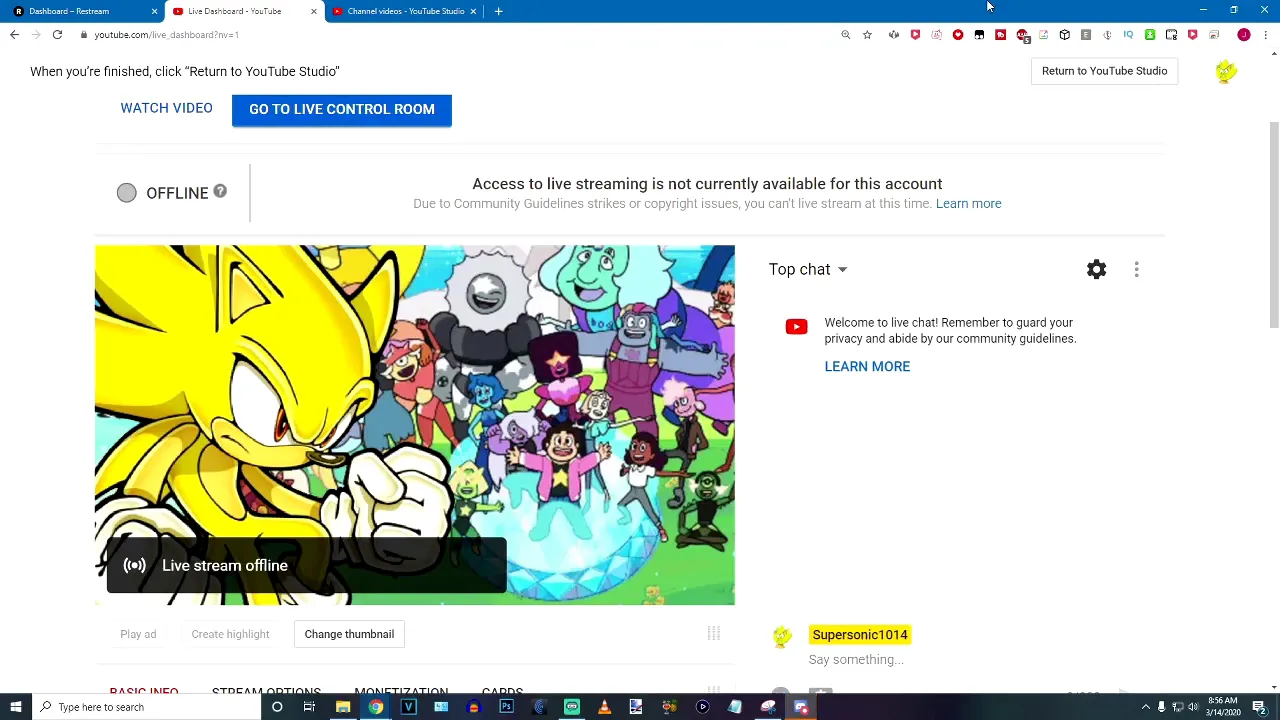Click the Change thumbnail button
The height and width of the screenshot is (720, 1280).
pyautogui.click(x=349, y=634)
